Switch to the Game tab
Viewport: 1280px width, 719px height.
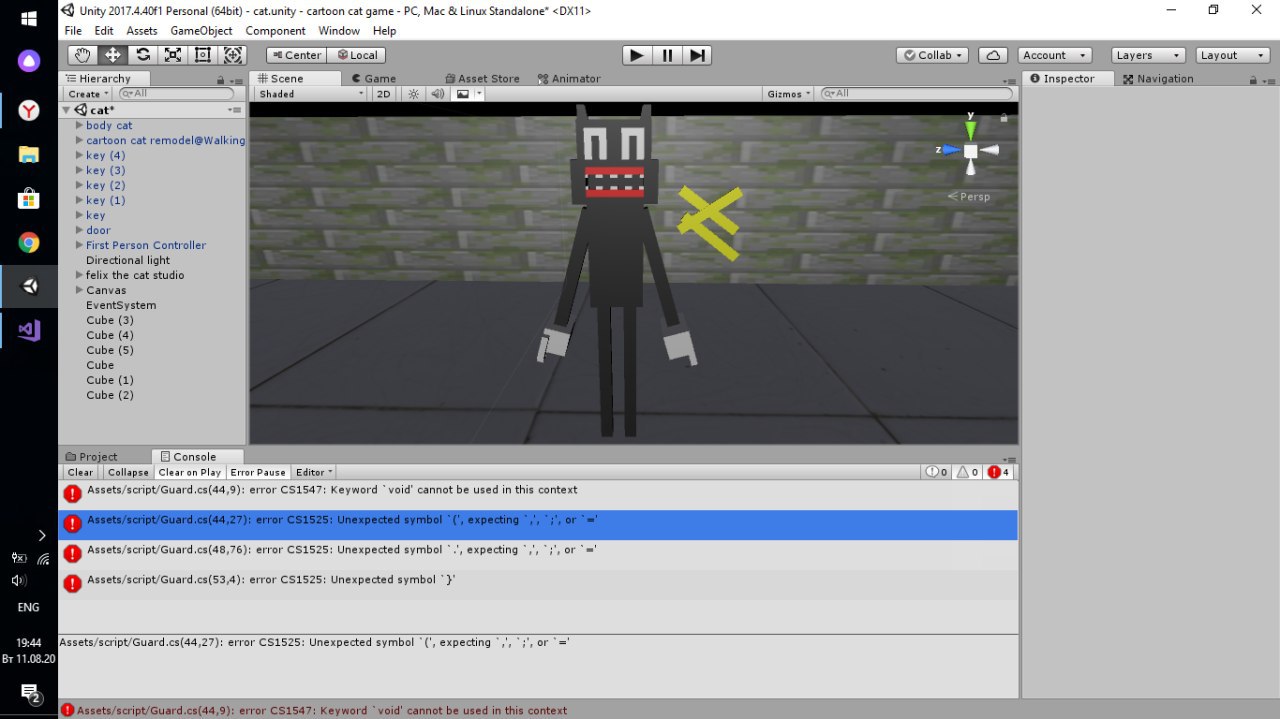(373, 79)
